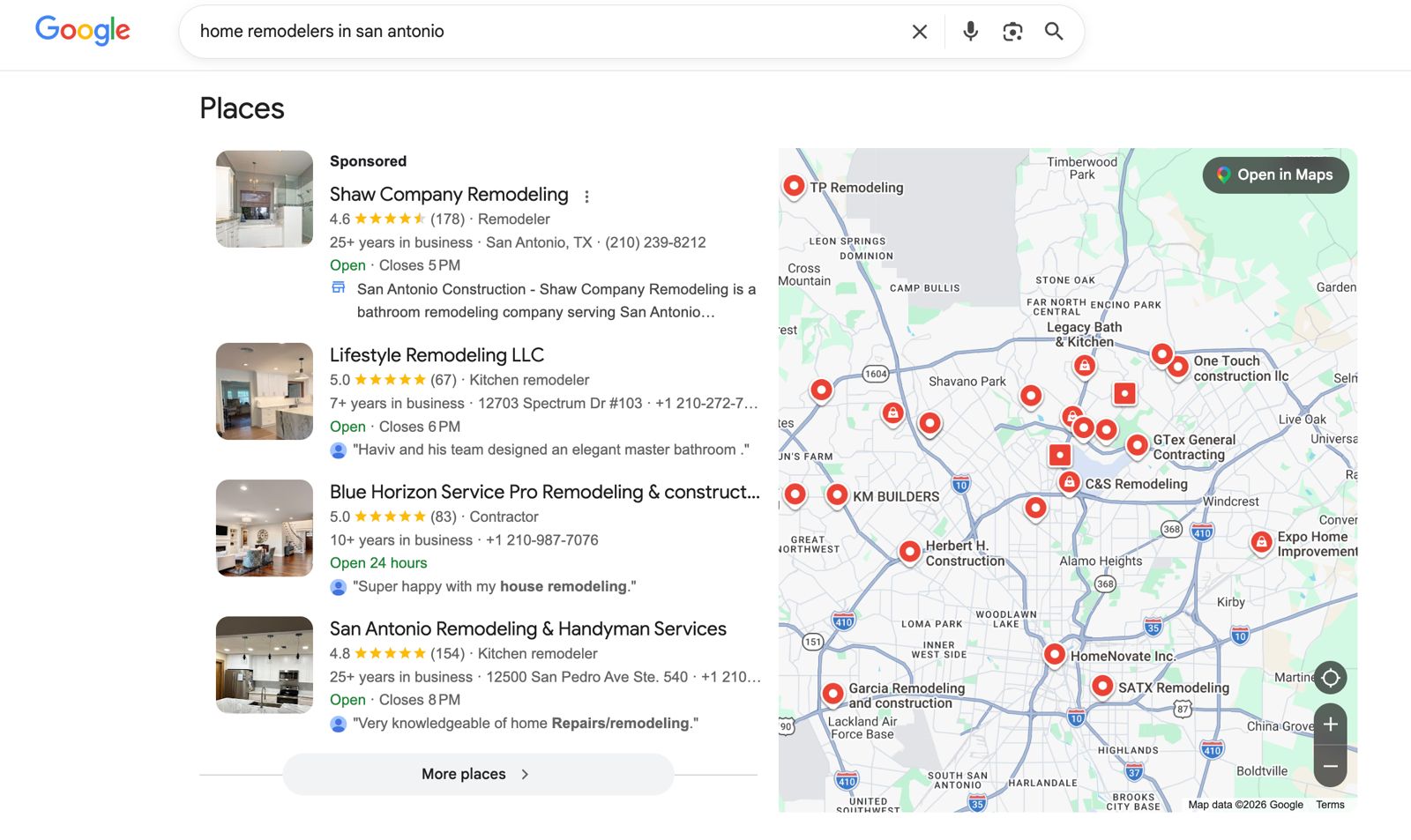The height and width of the screenshot is (840, 1411).
Task: Open Blue Horizon Service Pro Remodeling listing
Action: click(544, 492)
